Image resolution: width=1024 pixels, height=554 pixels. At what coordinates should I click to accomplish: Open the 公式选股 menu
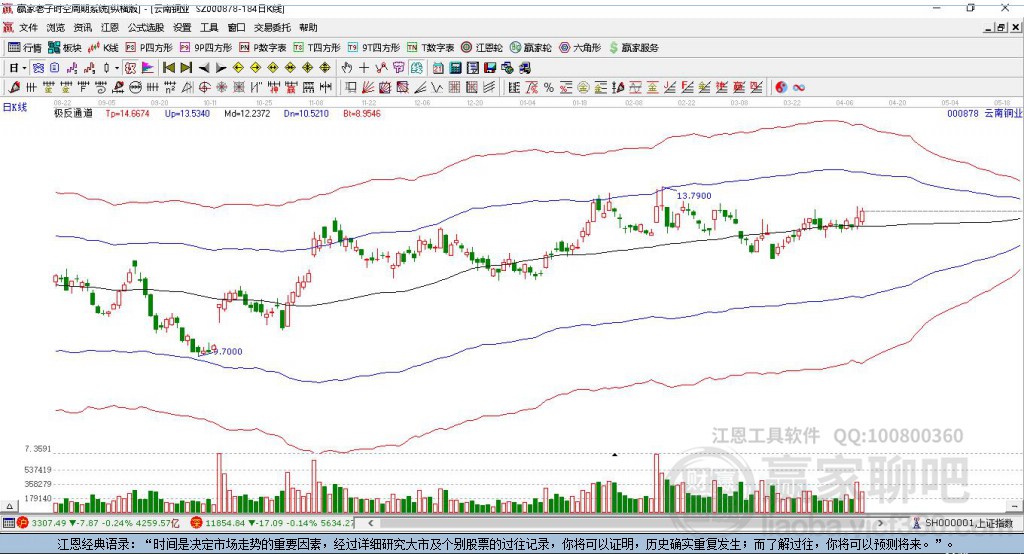(146, 27)
